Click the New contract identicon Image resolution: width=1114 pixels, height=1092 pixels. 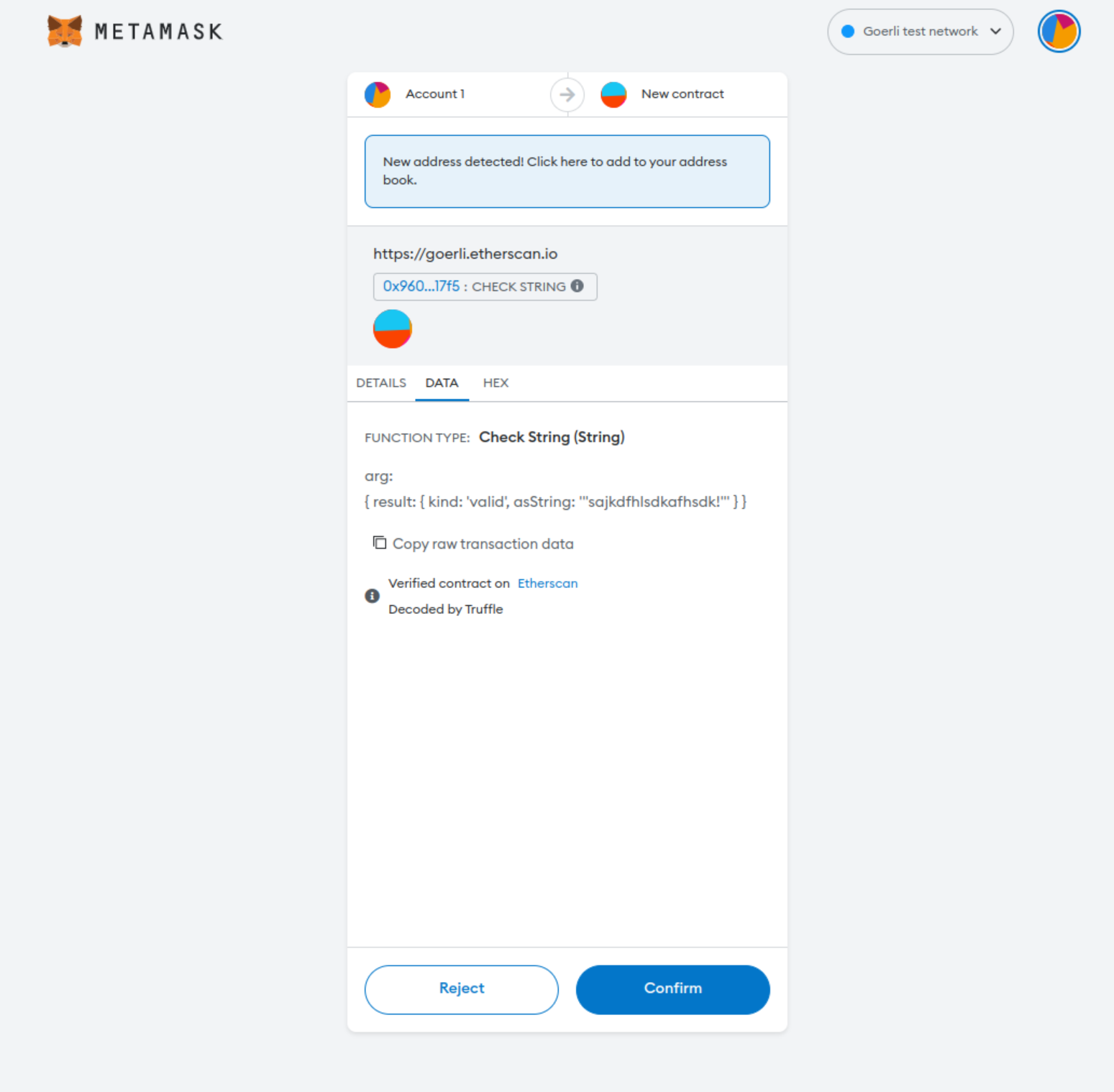pyautogui.click(x=613, y=94)
